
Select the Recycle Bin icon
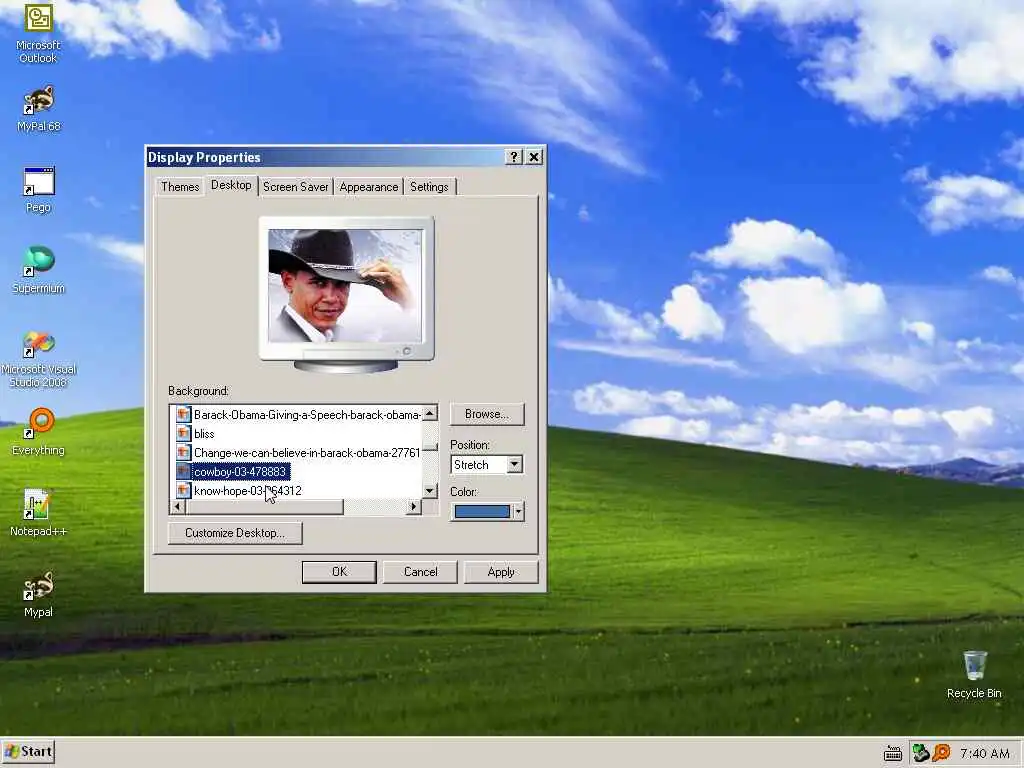pos(974,675)
